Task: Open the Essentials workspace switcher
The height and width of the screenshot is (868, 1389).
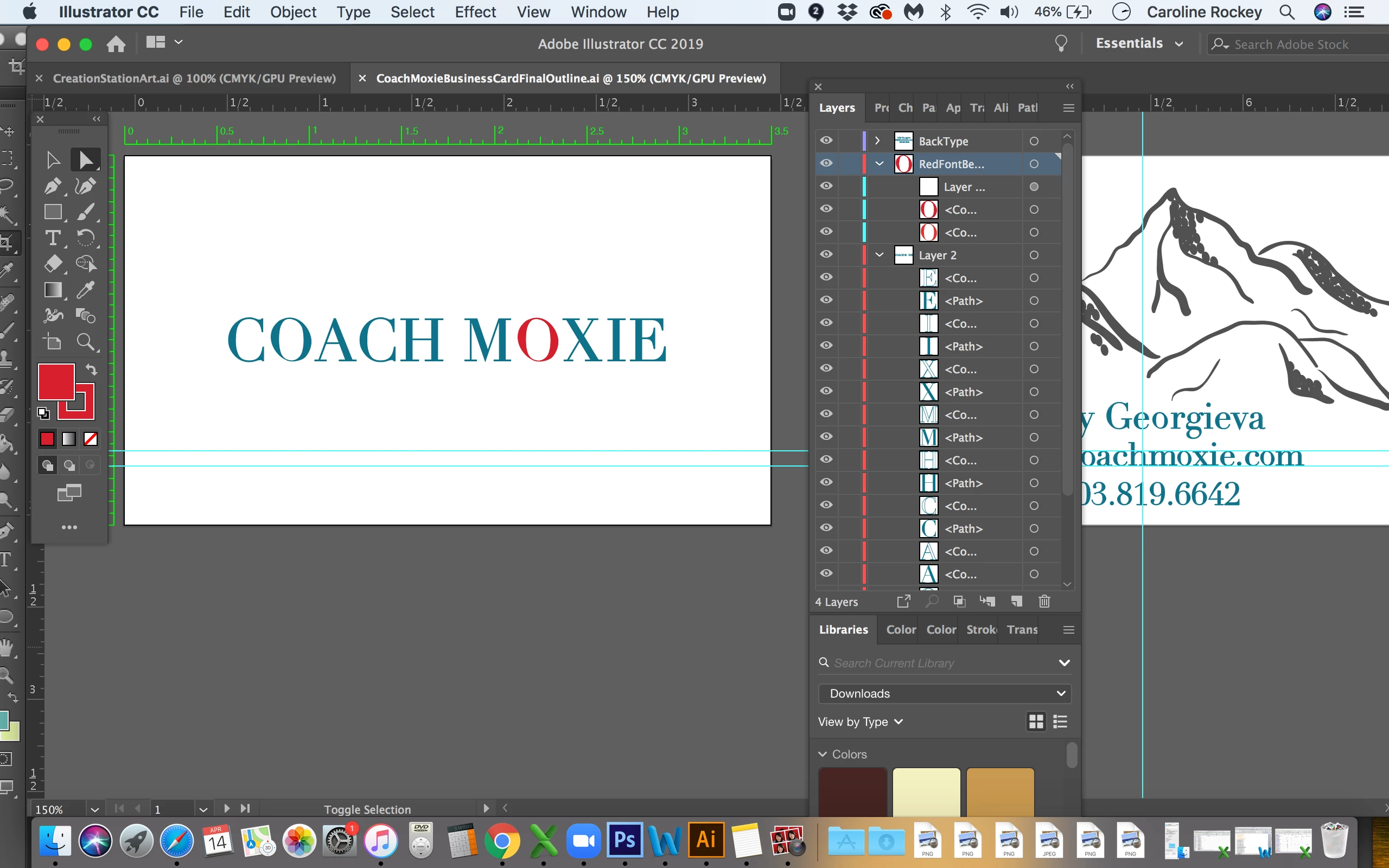Action: 1139,43
